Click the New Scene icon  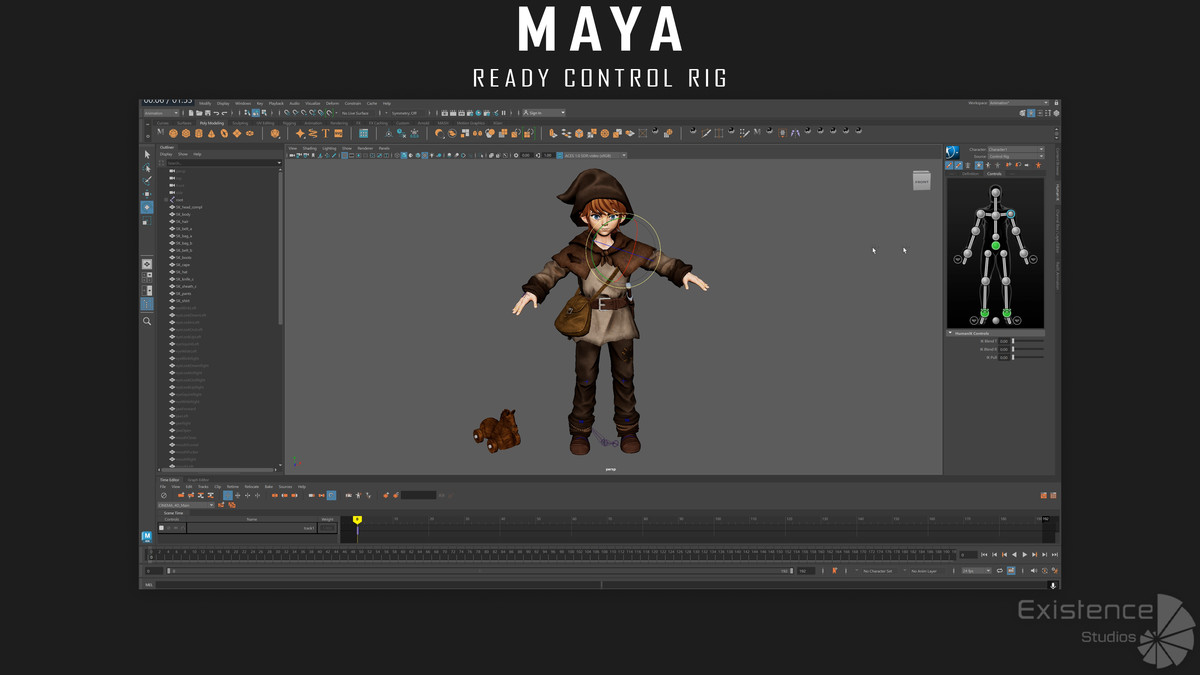pyautogui.click(x=191, y=113)
